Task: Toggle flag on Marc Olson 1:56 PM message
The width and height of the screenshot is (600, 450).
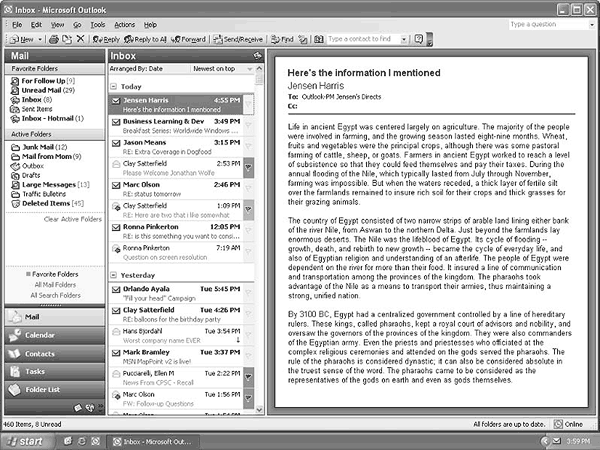Action: (248, 398)
